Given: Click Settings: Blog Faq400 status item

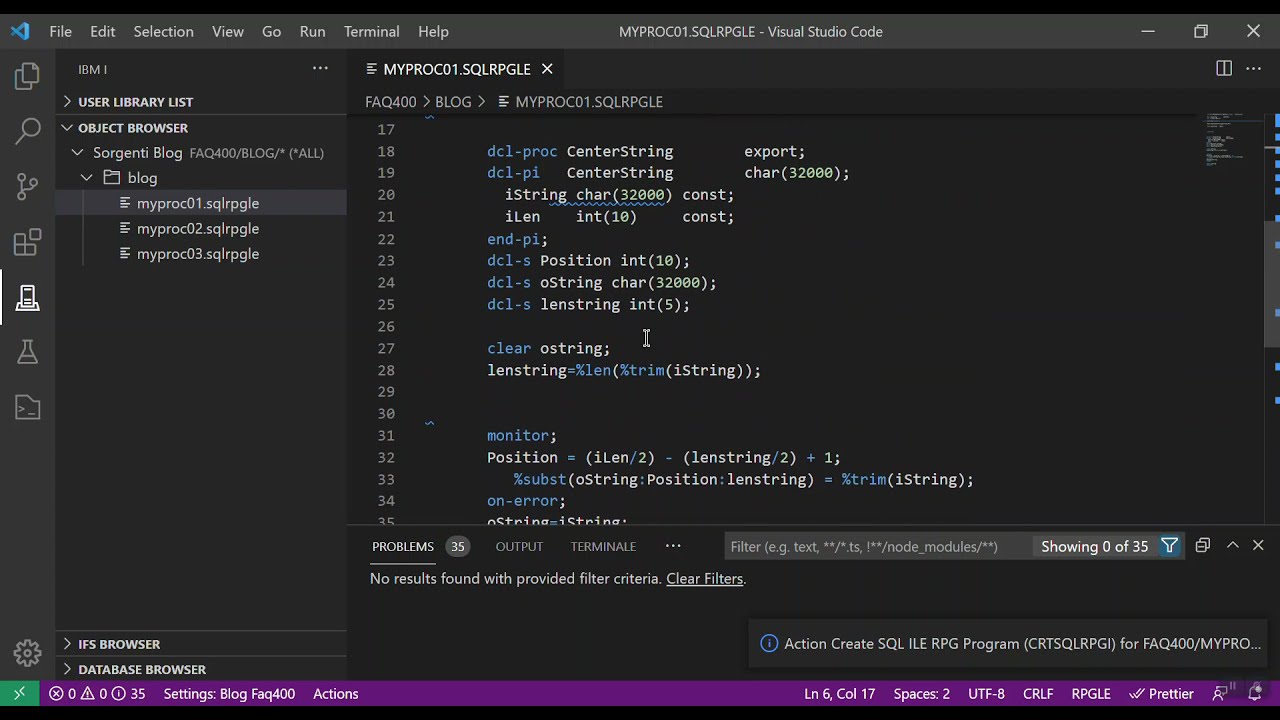Looking at the screenshot, I should [x=229, y=693].
